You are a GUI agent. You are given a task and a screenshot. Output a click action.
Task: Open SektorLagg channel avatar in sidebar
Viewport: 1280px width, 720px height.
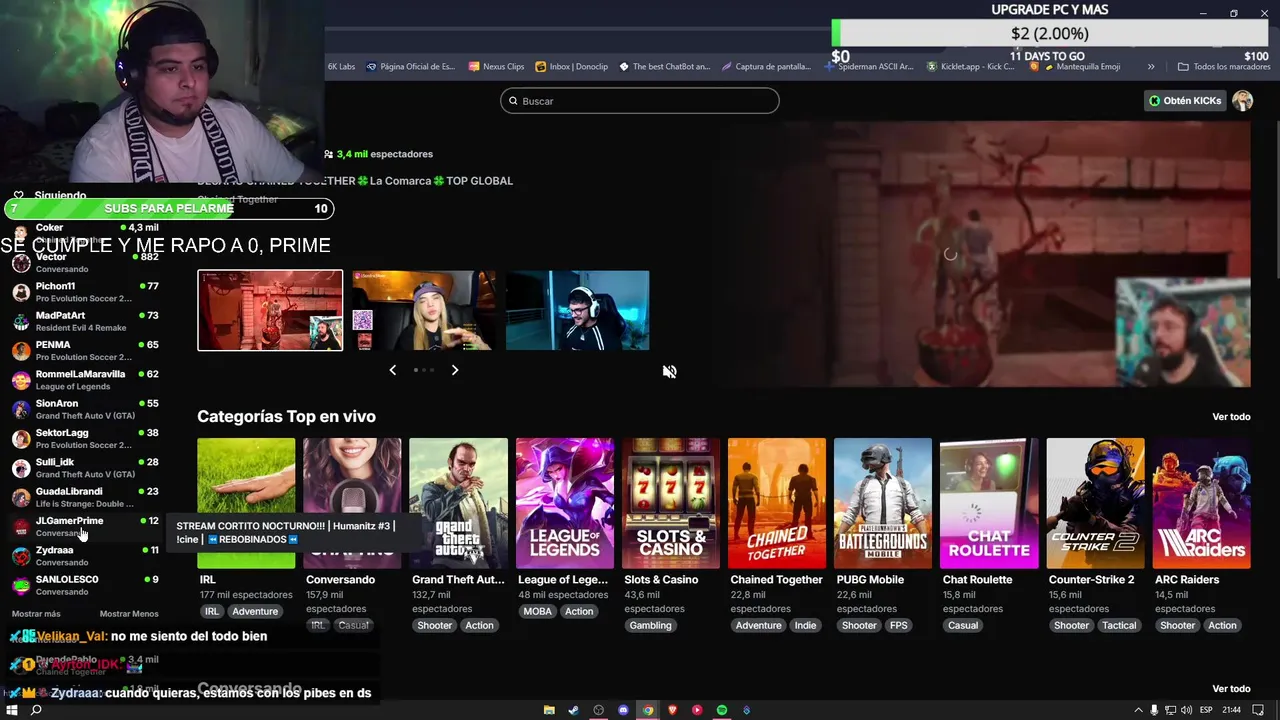pyautogui.click(x=21, y=439)
